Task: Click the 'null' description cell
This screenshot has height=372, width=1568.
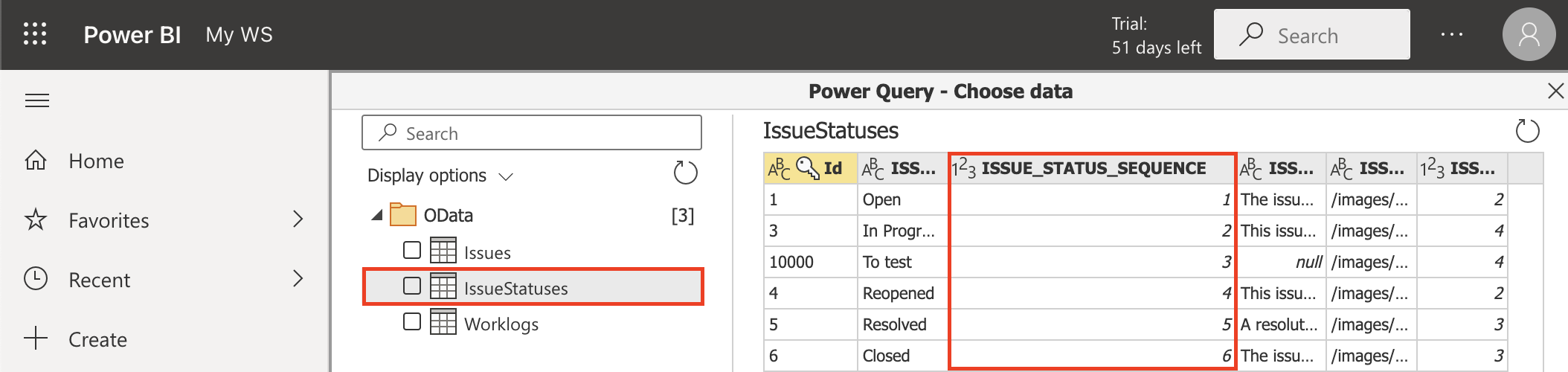Action: click(x=1282, y=262)
